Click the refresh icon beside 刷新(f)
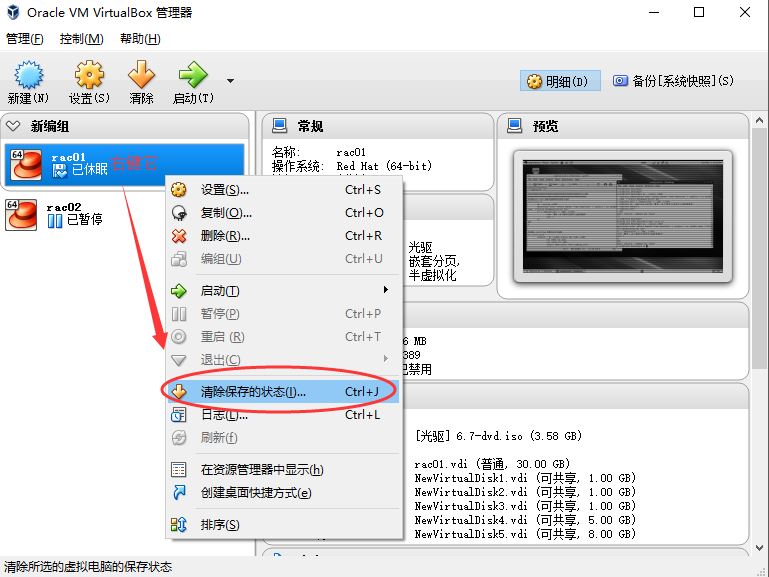Screen dimensions: 769x577 point(179,437)
